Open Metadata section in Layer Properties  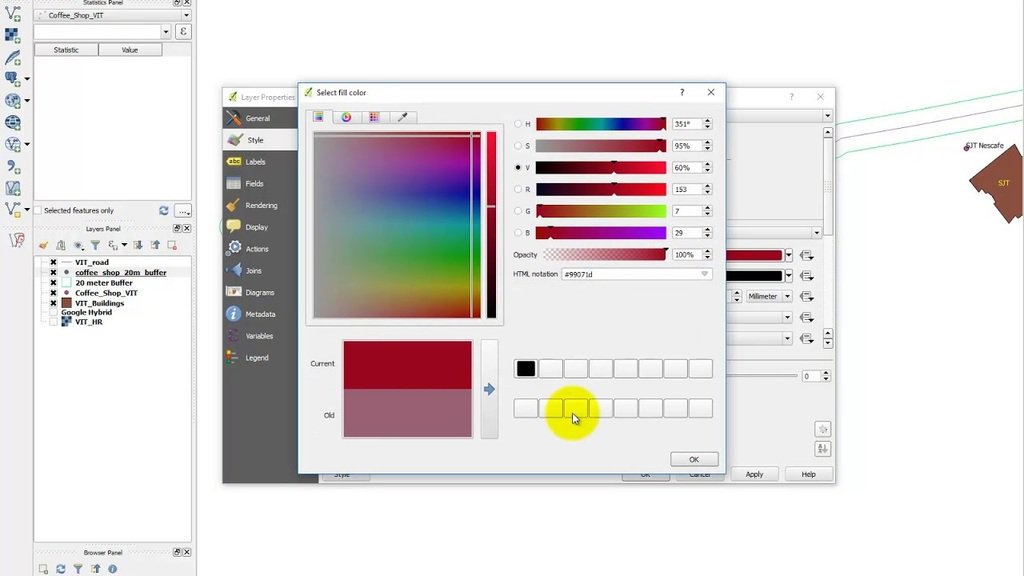click(x=260, y=314)
